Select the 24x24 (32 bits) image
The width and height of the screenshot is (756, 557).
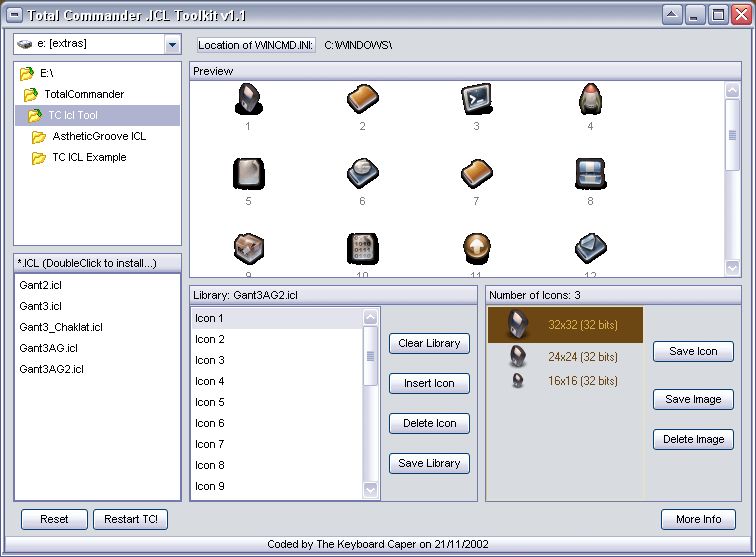point(566,357)
